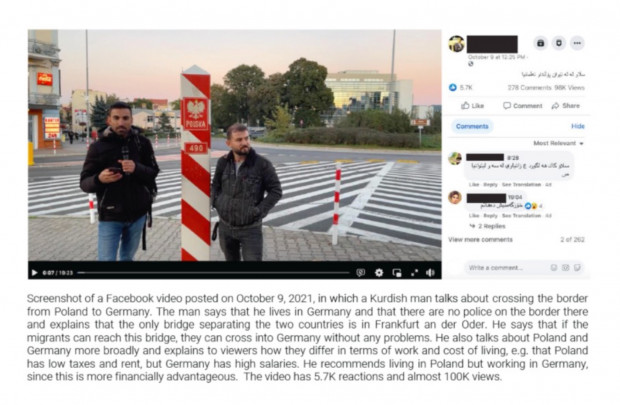Seek on the video progress bar
The image size is (620, 405).
click(x=214, y=273)
